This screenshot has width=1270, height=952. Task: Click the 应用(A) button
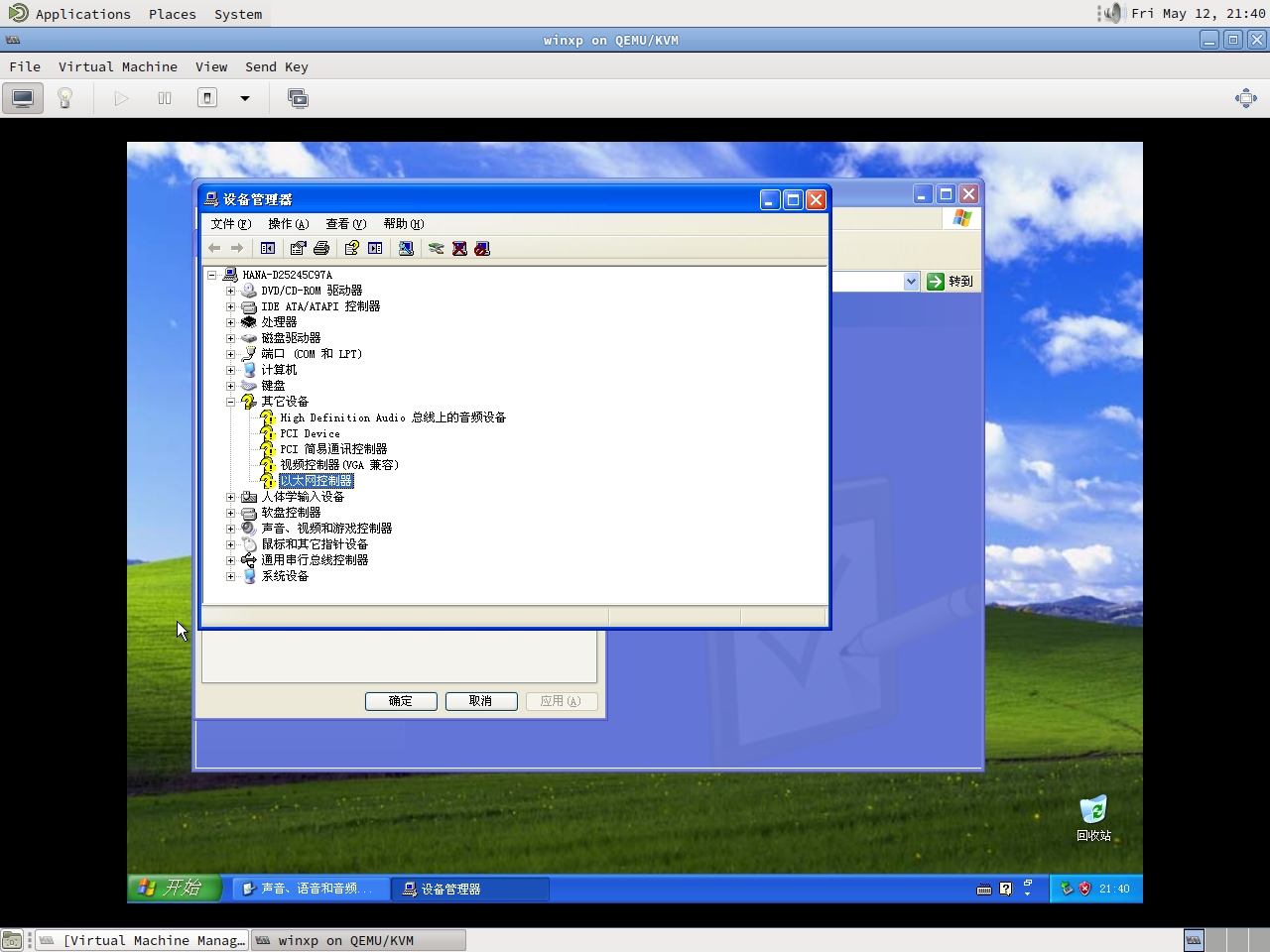pos(561,701)
